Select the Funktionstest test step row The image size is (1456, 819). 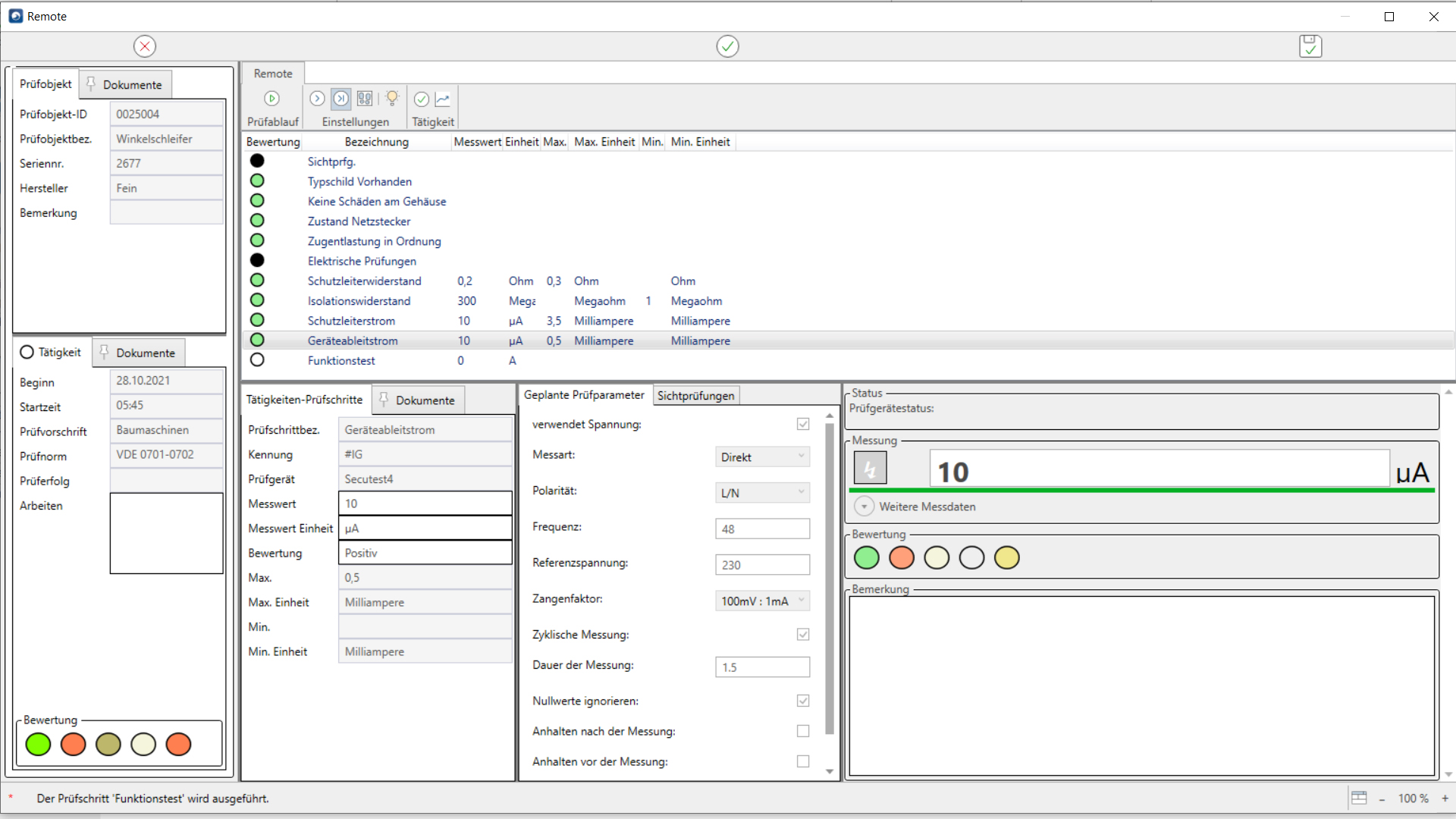pos(341,361)
